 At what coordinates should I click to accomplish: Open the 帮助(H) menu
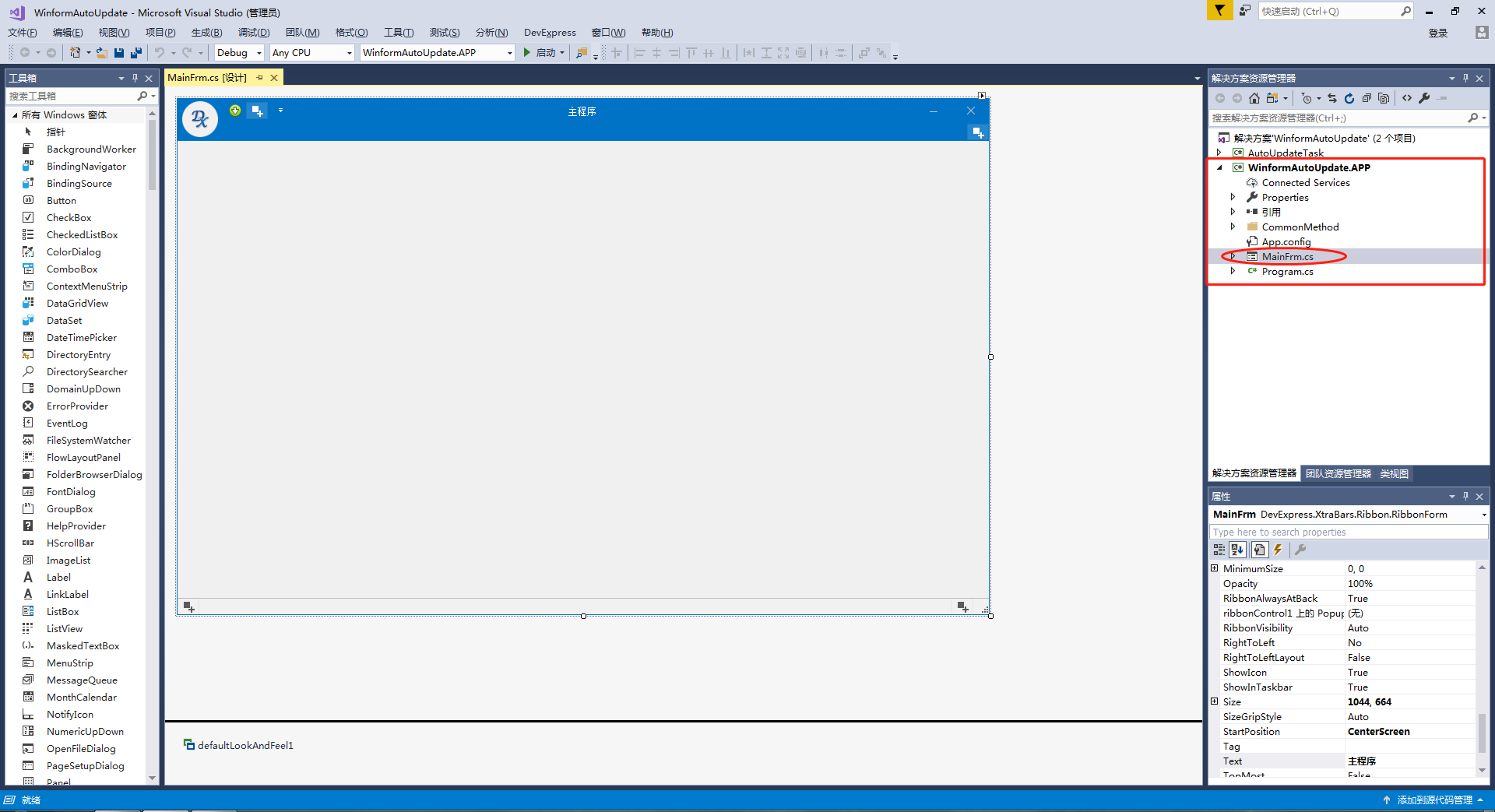point(657,32)
